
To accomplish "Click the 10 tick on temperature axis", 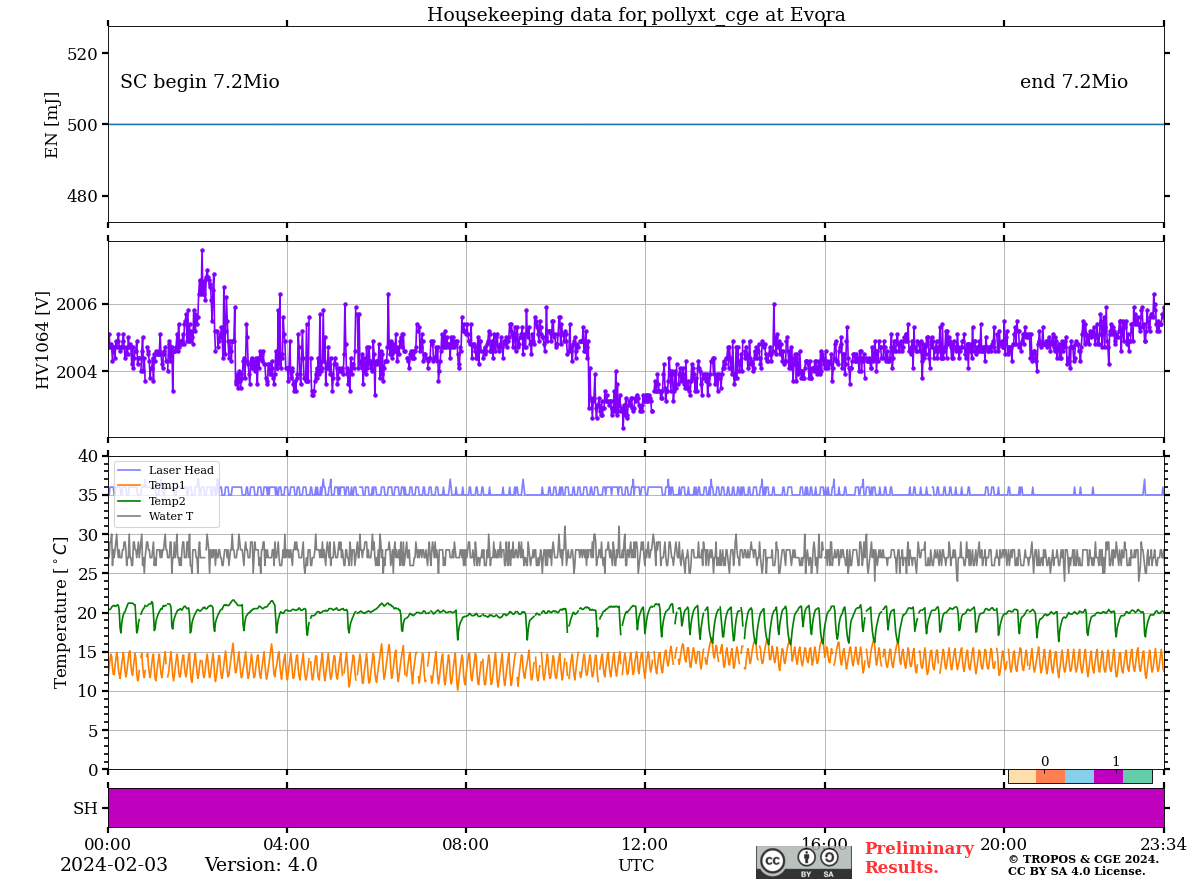I will pos(88,691).
